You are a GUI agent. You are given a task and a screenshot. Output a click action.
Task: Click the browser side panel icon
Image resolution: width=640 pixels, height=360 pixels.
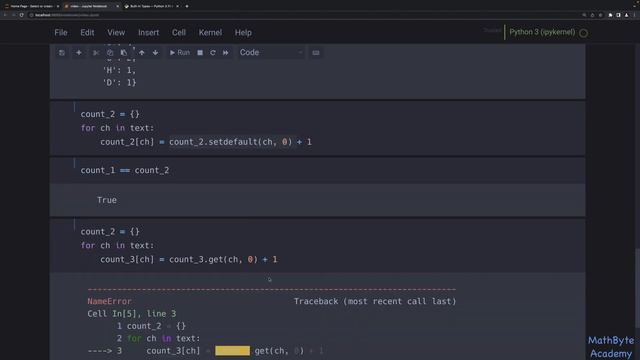point(618,15)
